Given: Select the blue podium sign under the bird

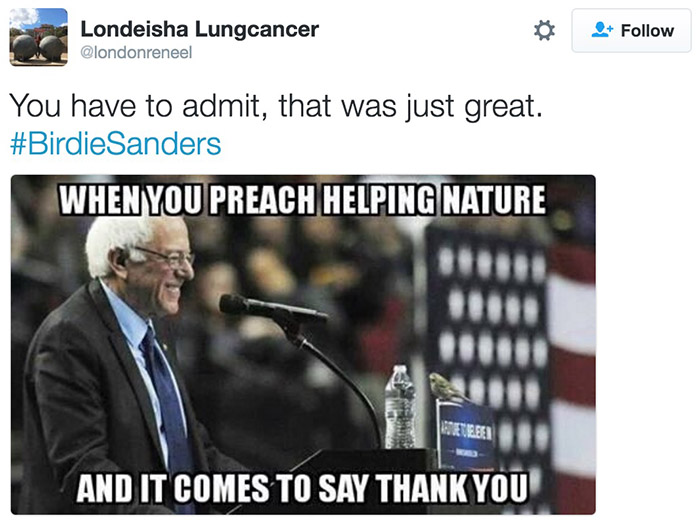Looking at the screenshot, I should (465, 435).
